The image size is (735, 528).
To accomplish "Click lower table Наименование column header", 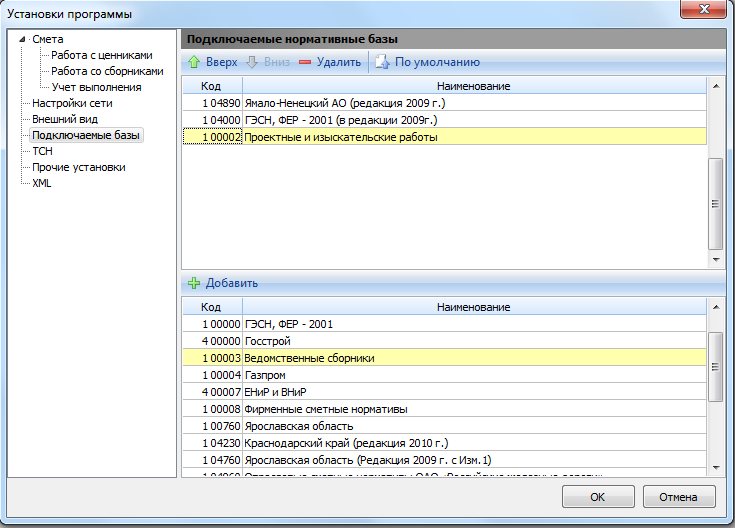I will click(x=474, y=307).
